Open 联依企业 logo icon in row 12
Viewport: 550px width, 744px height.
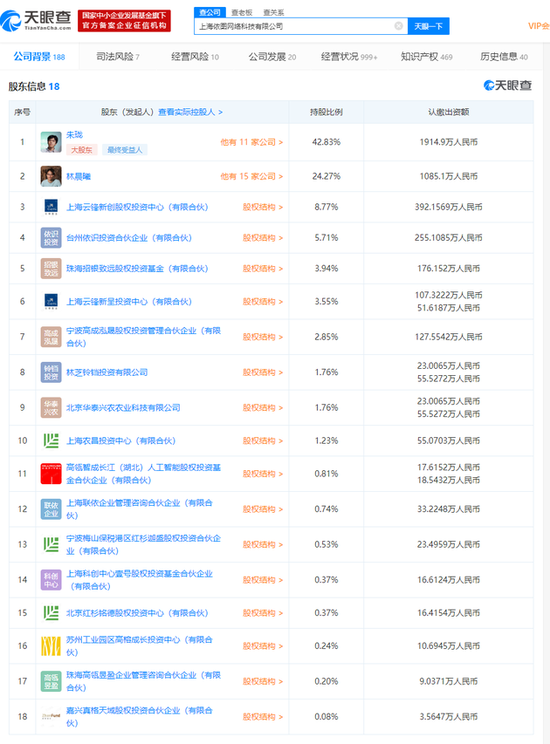click(x=51, y=509)
